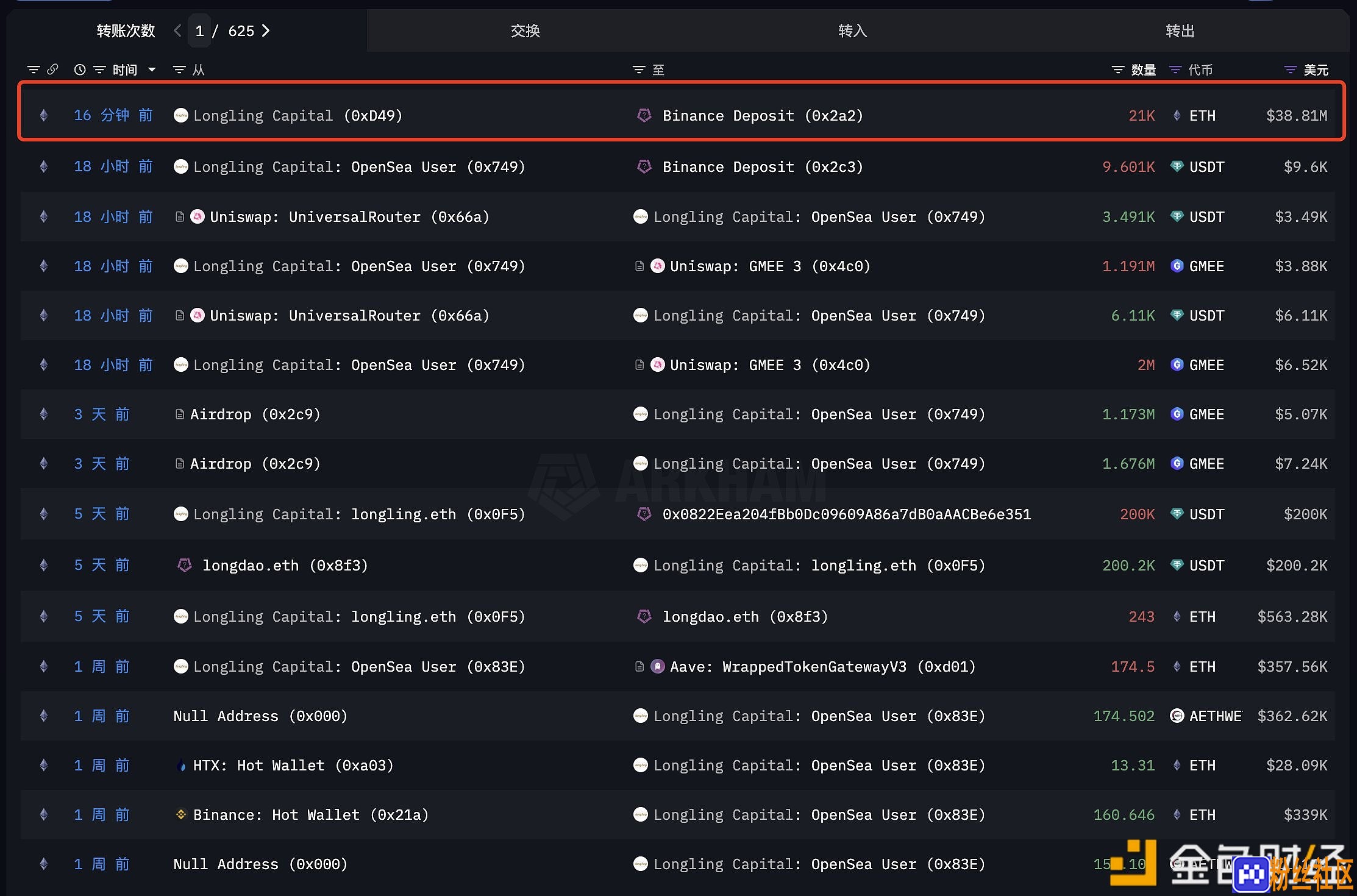Click ETH token in $38.81M row
Screen dimensions: 1357x896
pos(1202,115)
